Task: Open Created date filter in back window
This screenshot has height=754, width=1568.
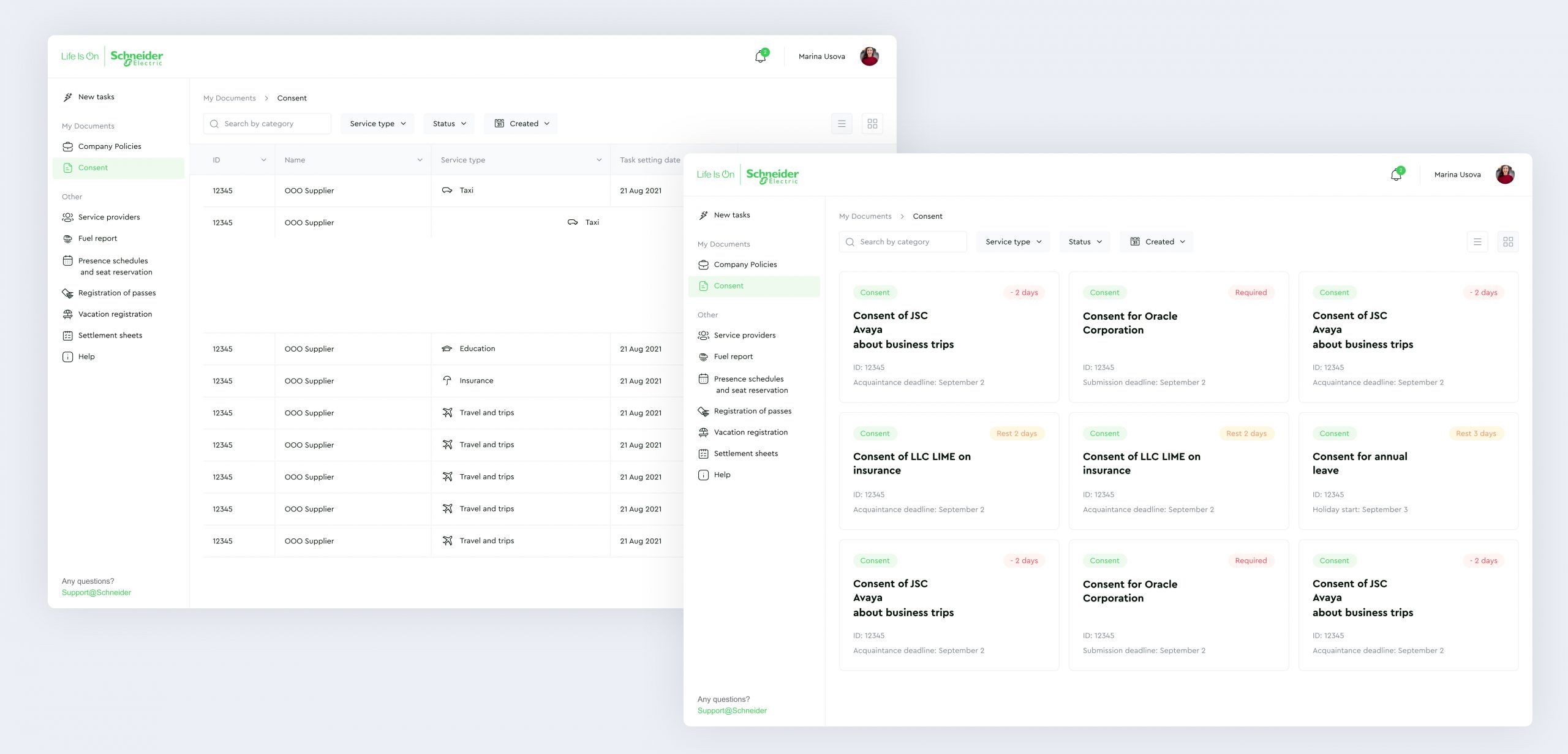Action: coord(521,124)
